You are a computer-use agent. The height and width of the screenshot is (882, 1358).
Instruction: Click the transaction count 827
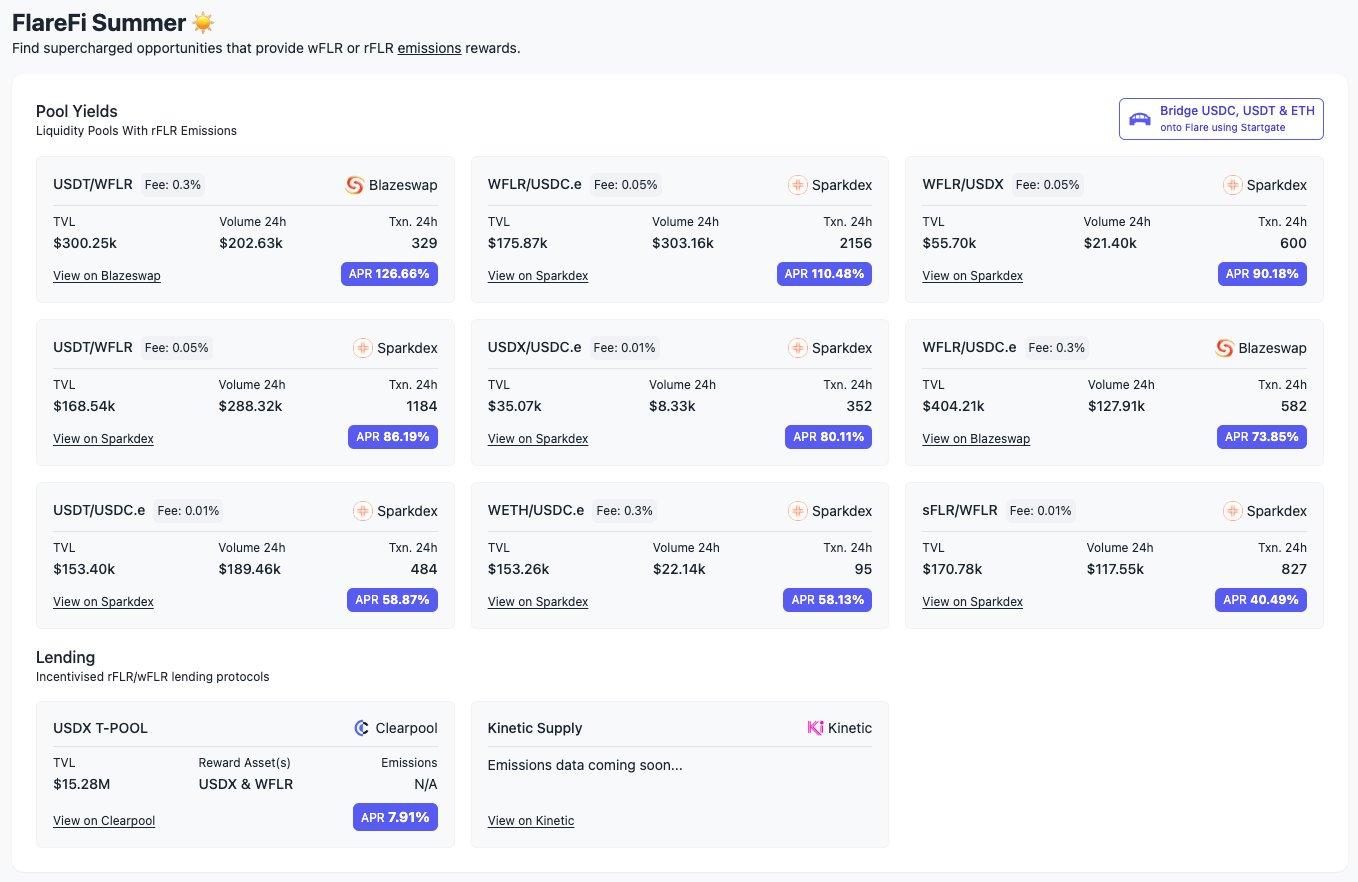pyautogui.click(x=1293, y=569)
